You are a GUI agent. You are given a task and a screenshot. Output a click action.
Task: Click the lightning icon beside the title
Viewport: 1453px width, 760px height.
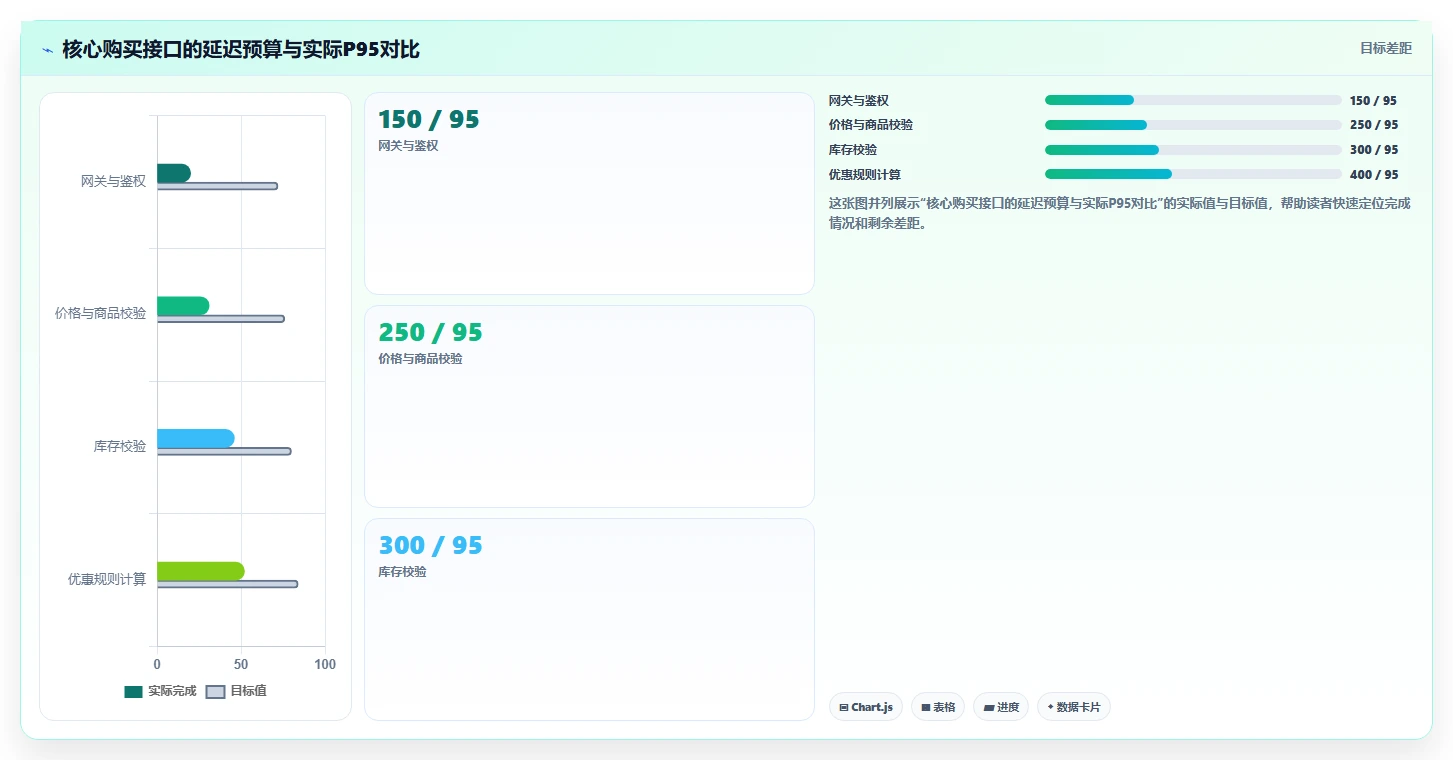[47, 50]
